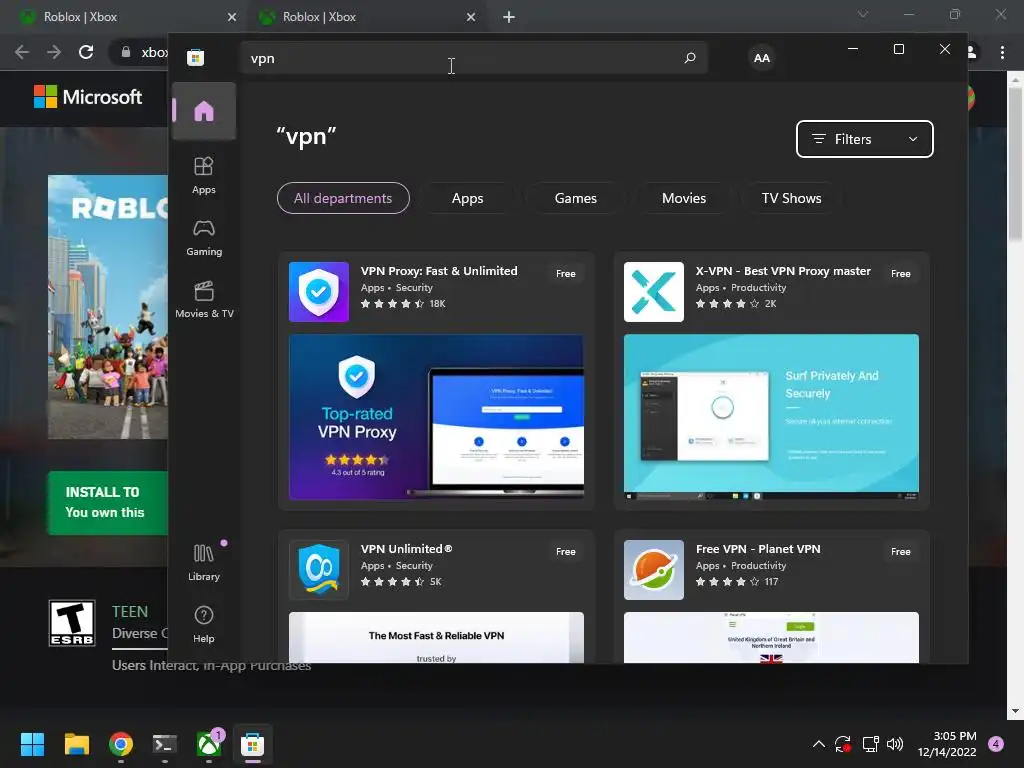Select the All departments filter

pos(344,198)
